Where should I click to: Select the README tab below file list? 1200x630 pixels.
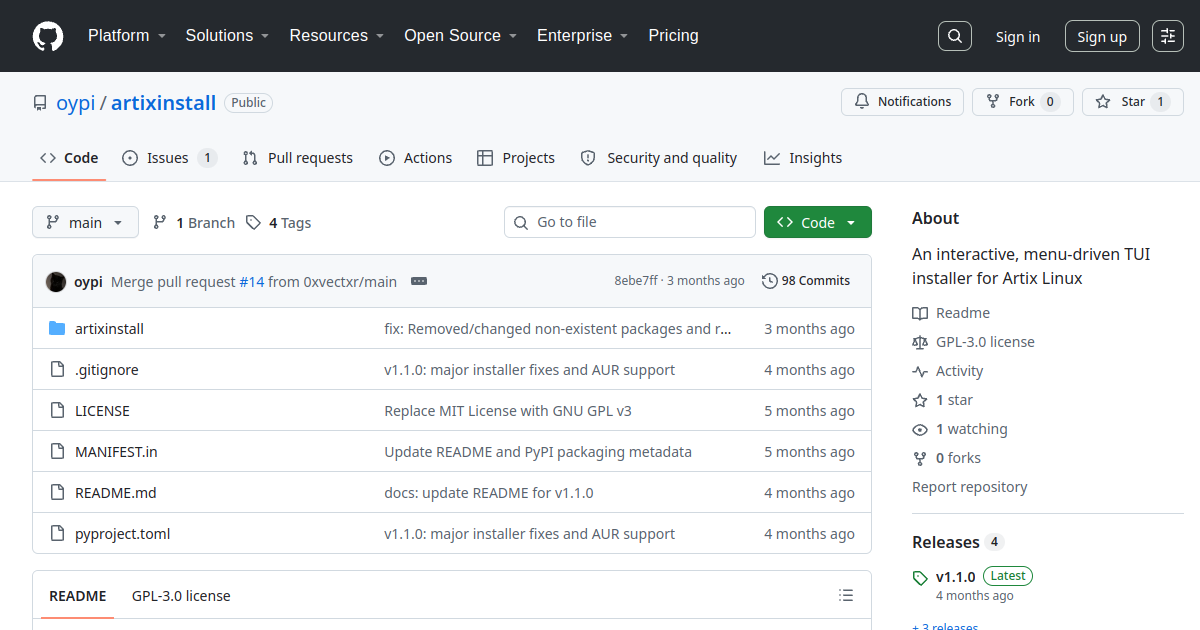(x=77, y=596)
